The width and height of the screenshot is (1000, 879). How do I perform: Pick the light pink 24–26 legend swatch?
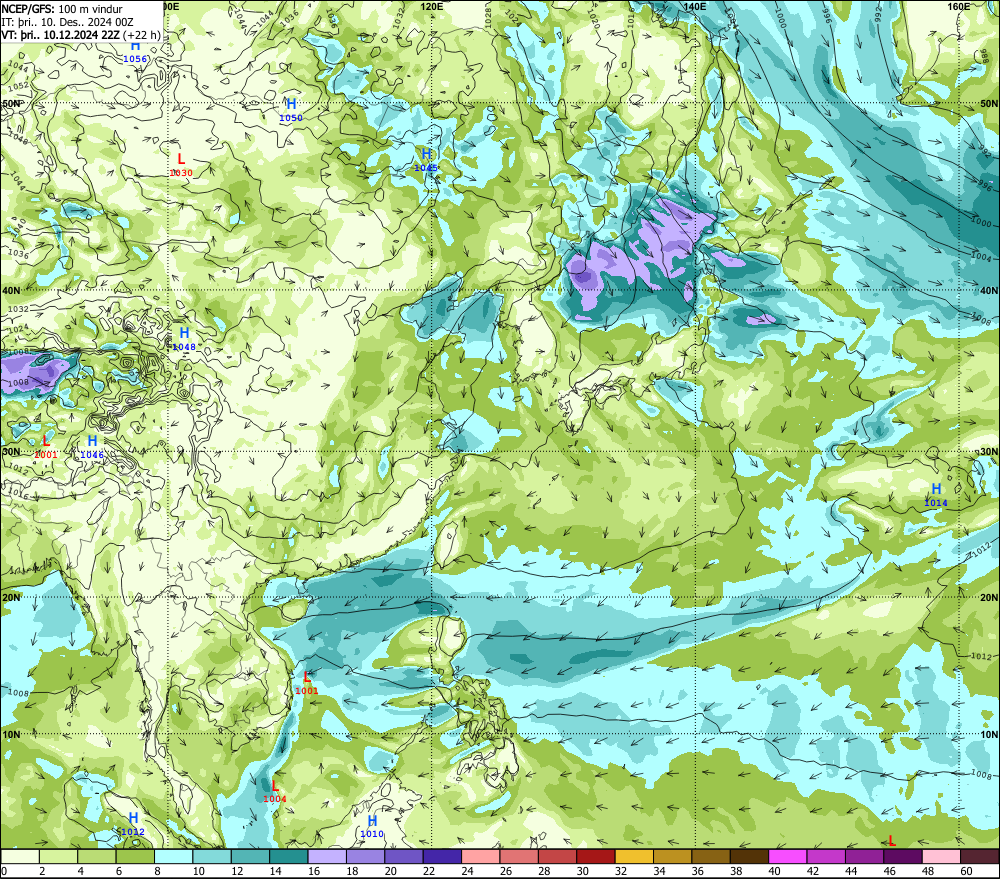[480, 856]
